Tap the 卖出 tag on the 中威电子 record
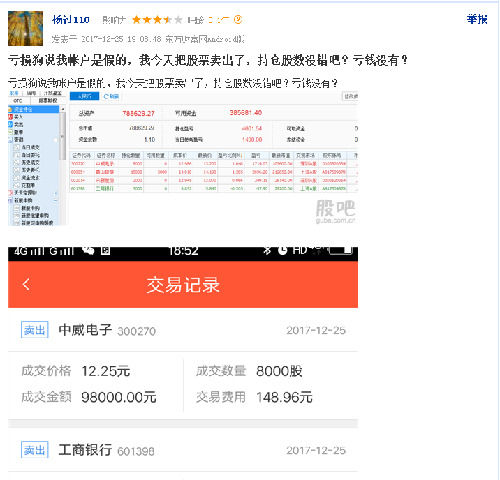The height and width of the screenshot is (480, 500). pos(35,330)
